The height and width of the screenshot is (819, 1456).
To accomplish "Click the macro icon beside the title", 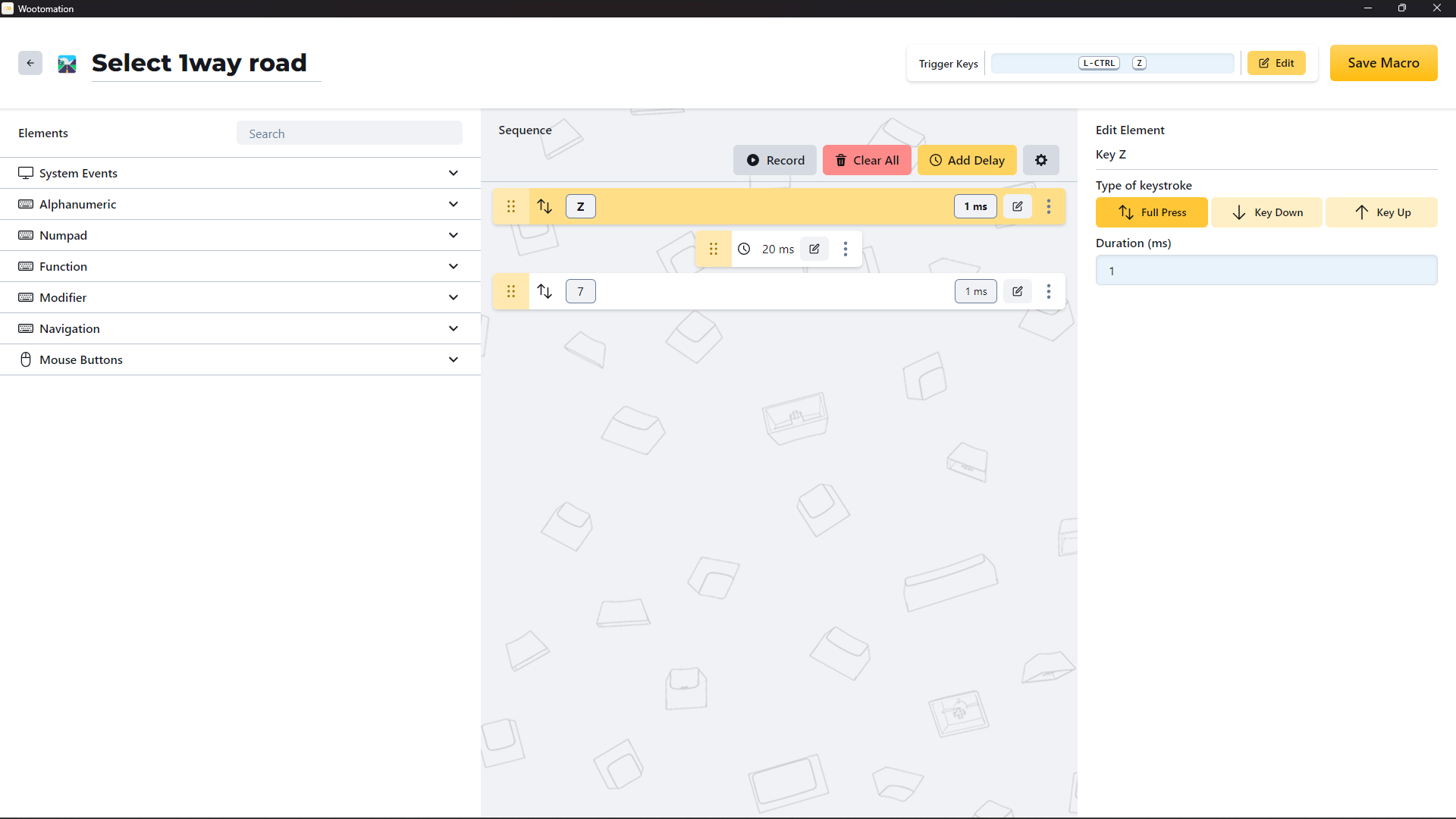I will pyautogui.click(x=67, y=64).
